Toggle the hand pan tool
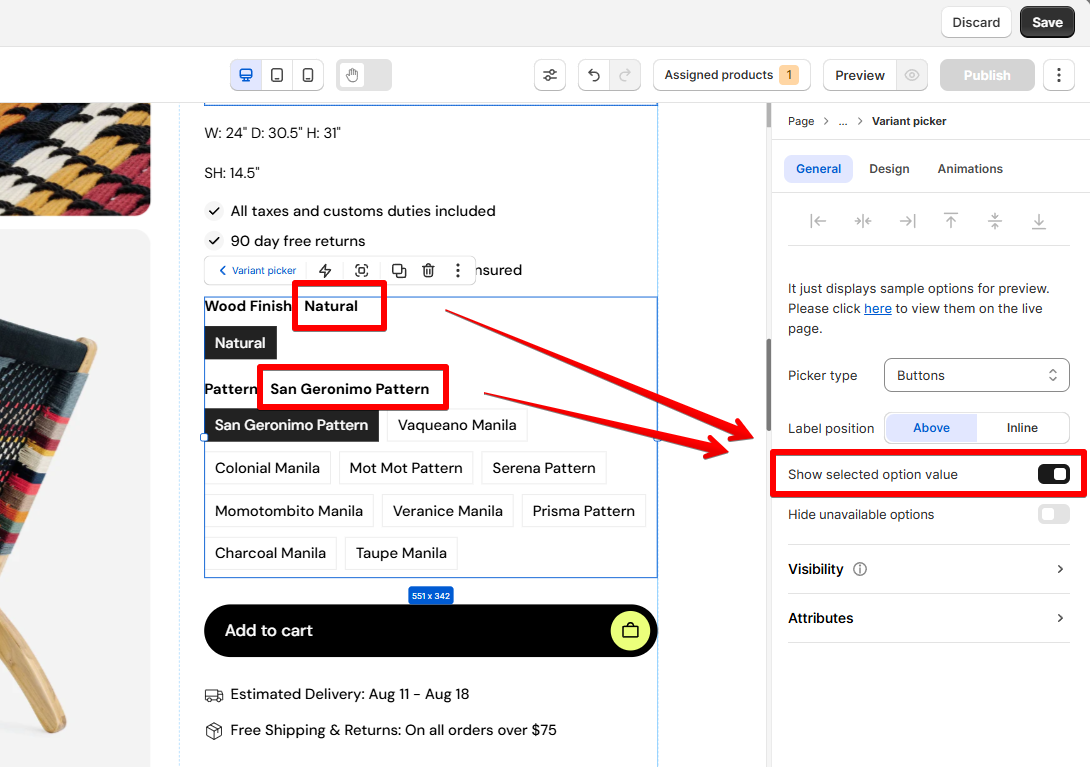The image size is (1092, 767). (x=352, y=75)
